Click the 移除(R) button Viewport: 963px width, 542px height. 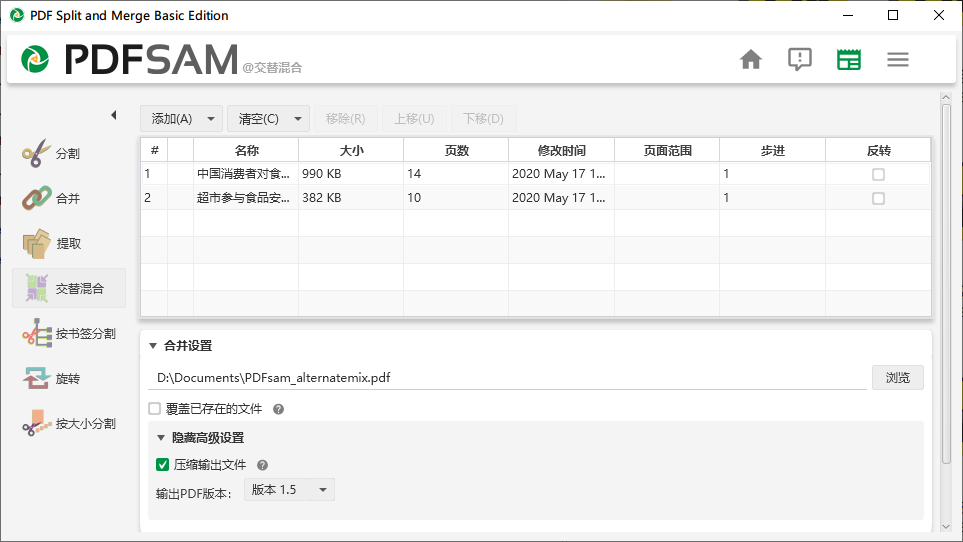pyautogui.click(x=345, y=118)
